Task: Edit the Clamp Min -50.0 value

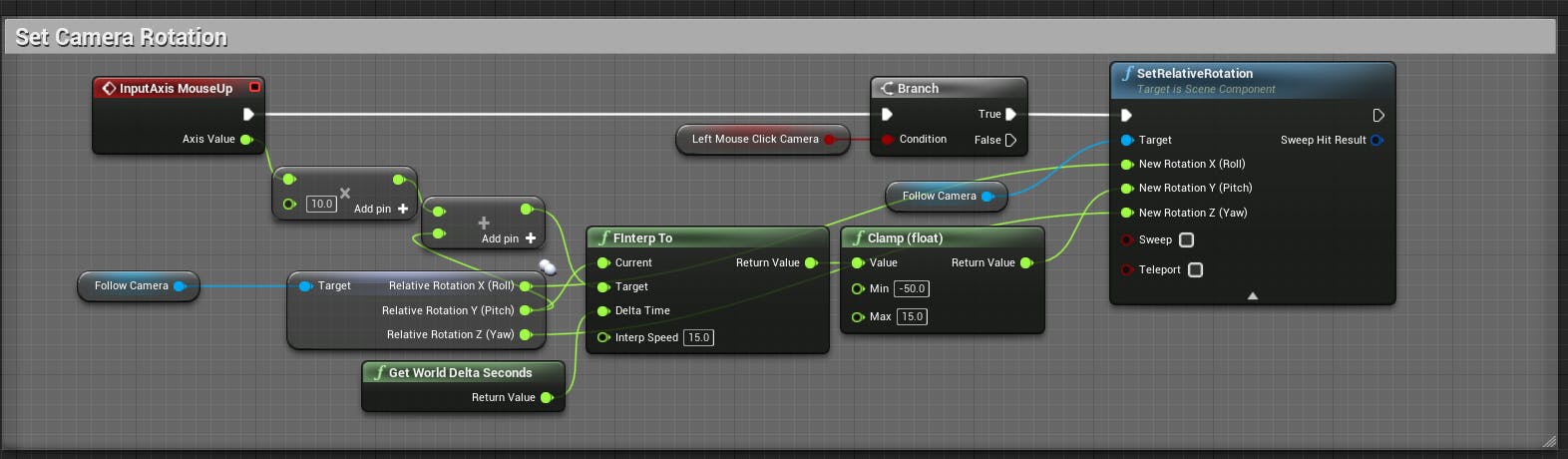Action: pos(912,288)
